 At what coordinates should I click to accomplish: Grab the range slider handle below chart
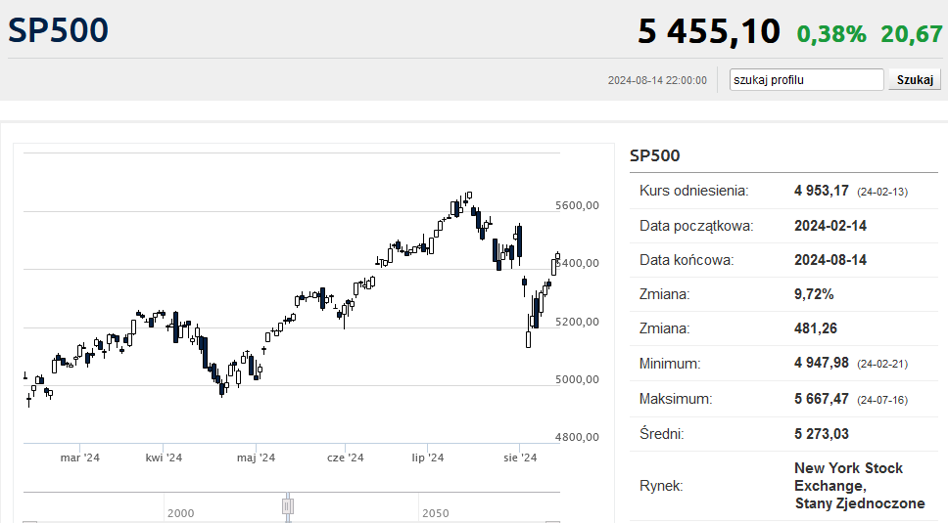pos(288,506)
